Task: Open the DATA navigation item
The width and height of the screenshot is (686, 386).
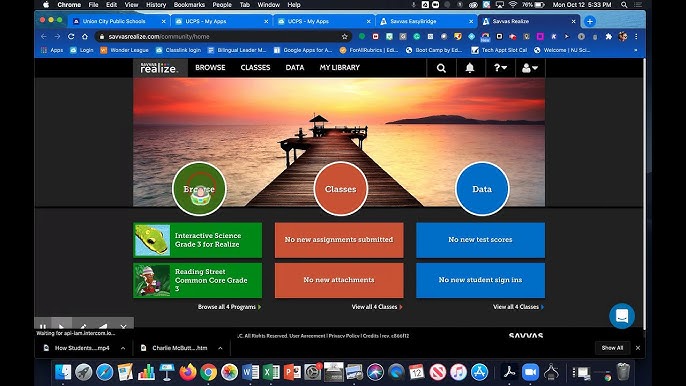Action: [295, 68]
